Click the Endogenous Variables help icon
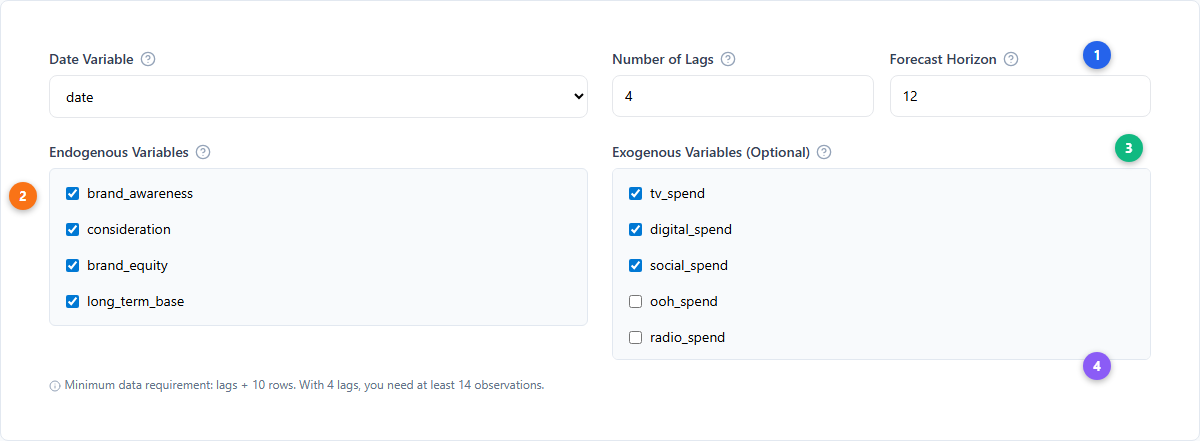 (203, 153)
